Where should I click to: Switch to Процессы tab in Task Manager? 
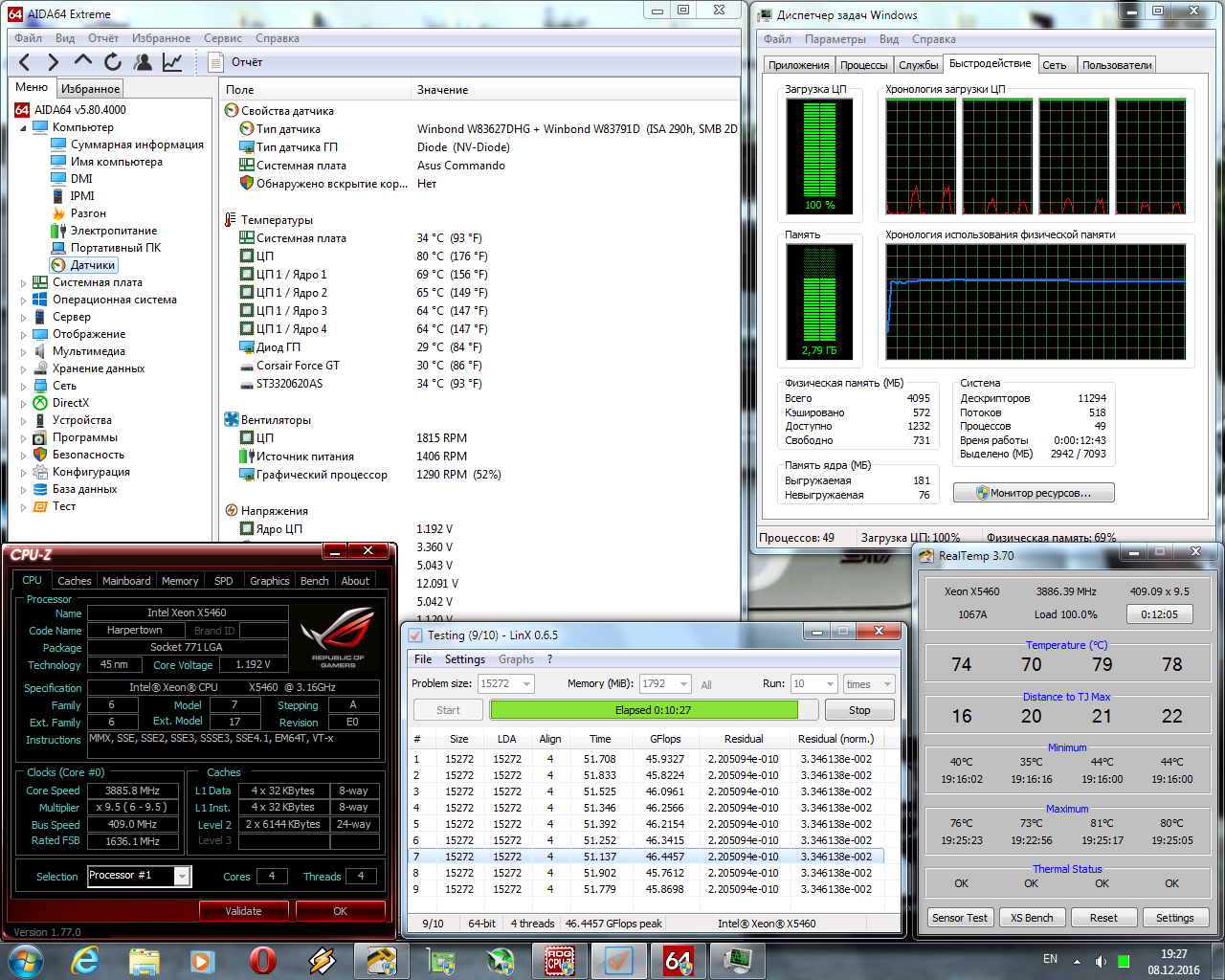tap(864, 65)
